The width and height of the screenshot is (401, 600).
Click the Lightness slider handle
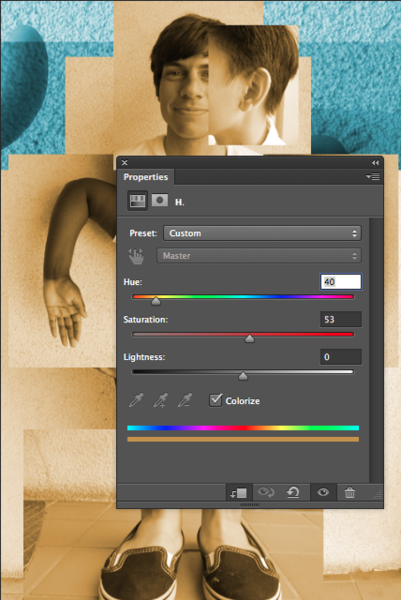[x=243, y=376]
